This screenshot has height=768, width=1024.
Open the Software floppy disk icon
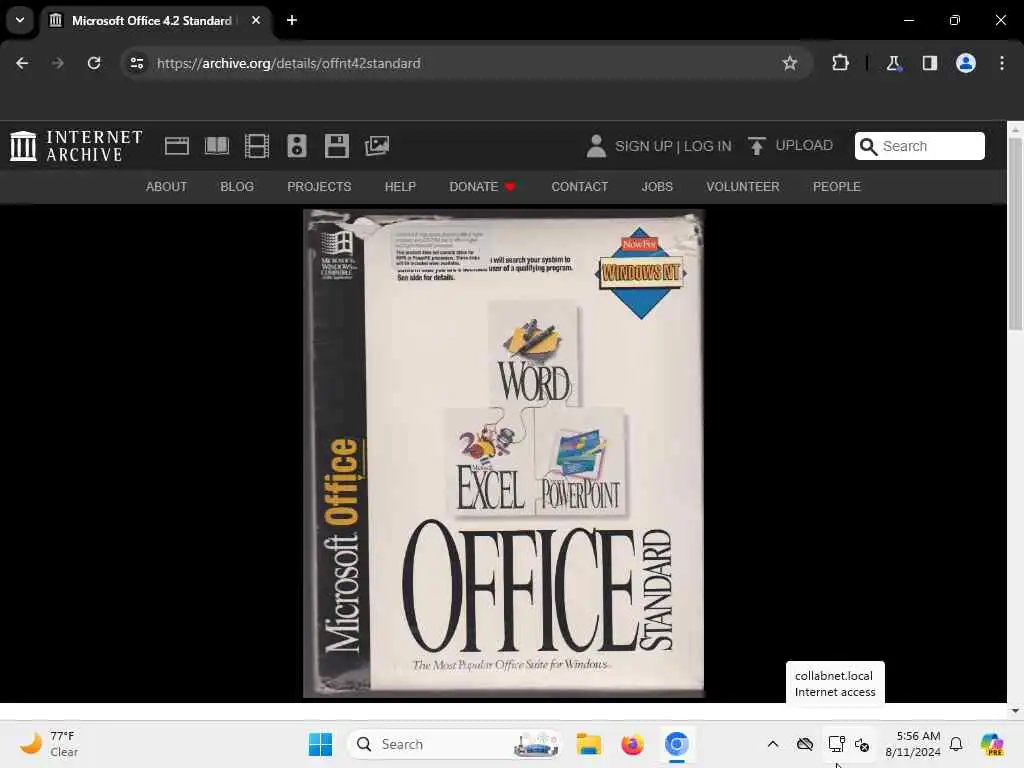(336, 146)
